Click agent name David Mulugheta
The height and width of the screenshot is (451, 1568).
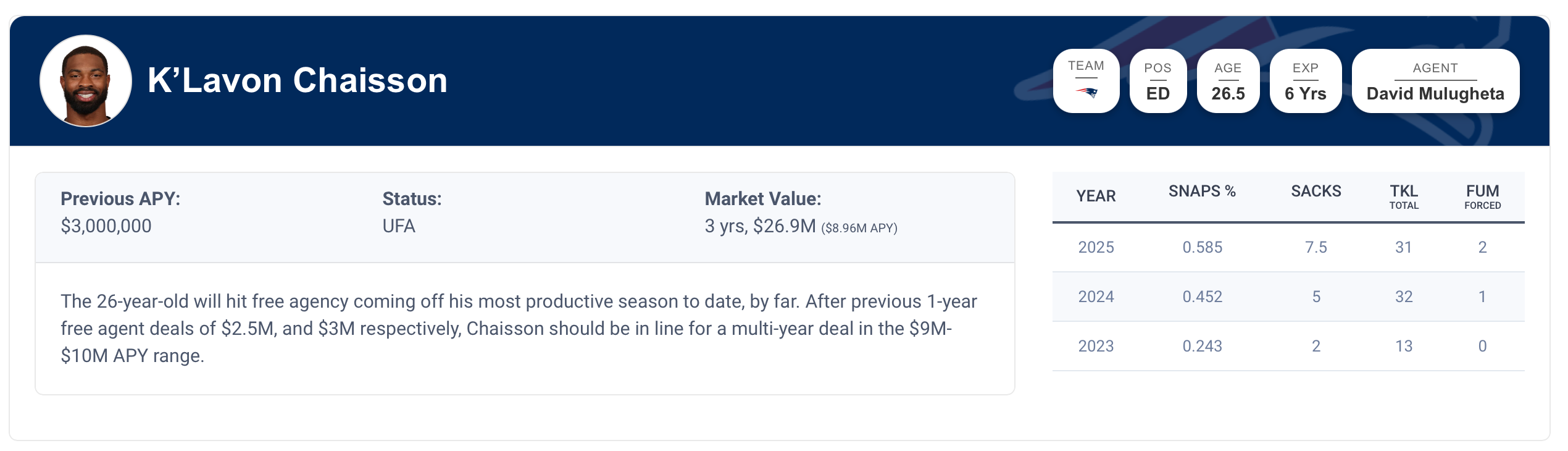point(1435,93)
